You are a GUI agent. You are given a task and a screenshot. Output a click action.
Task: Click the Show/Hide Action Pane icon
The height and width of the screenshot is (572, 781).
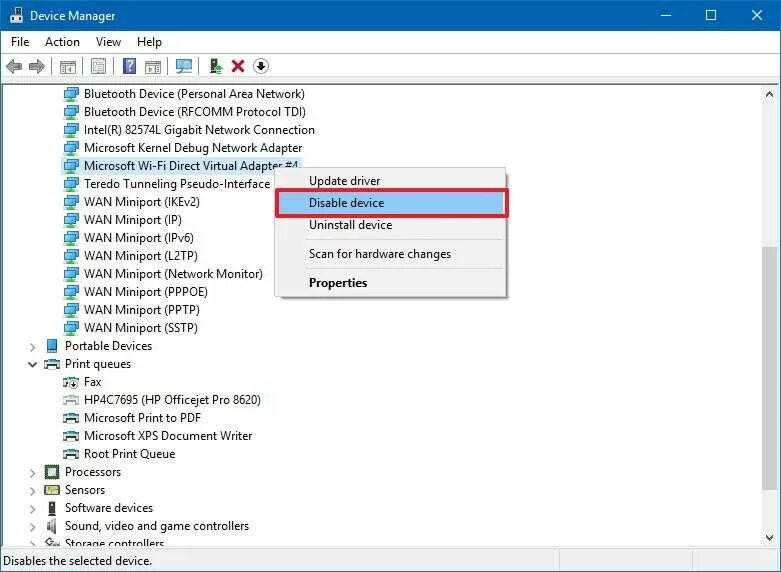(x=153, y=66)
